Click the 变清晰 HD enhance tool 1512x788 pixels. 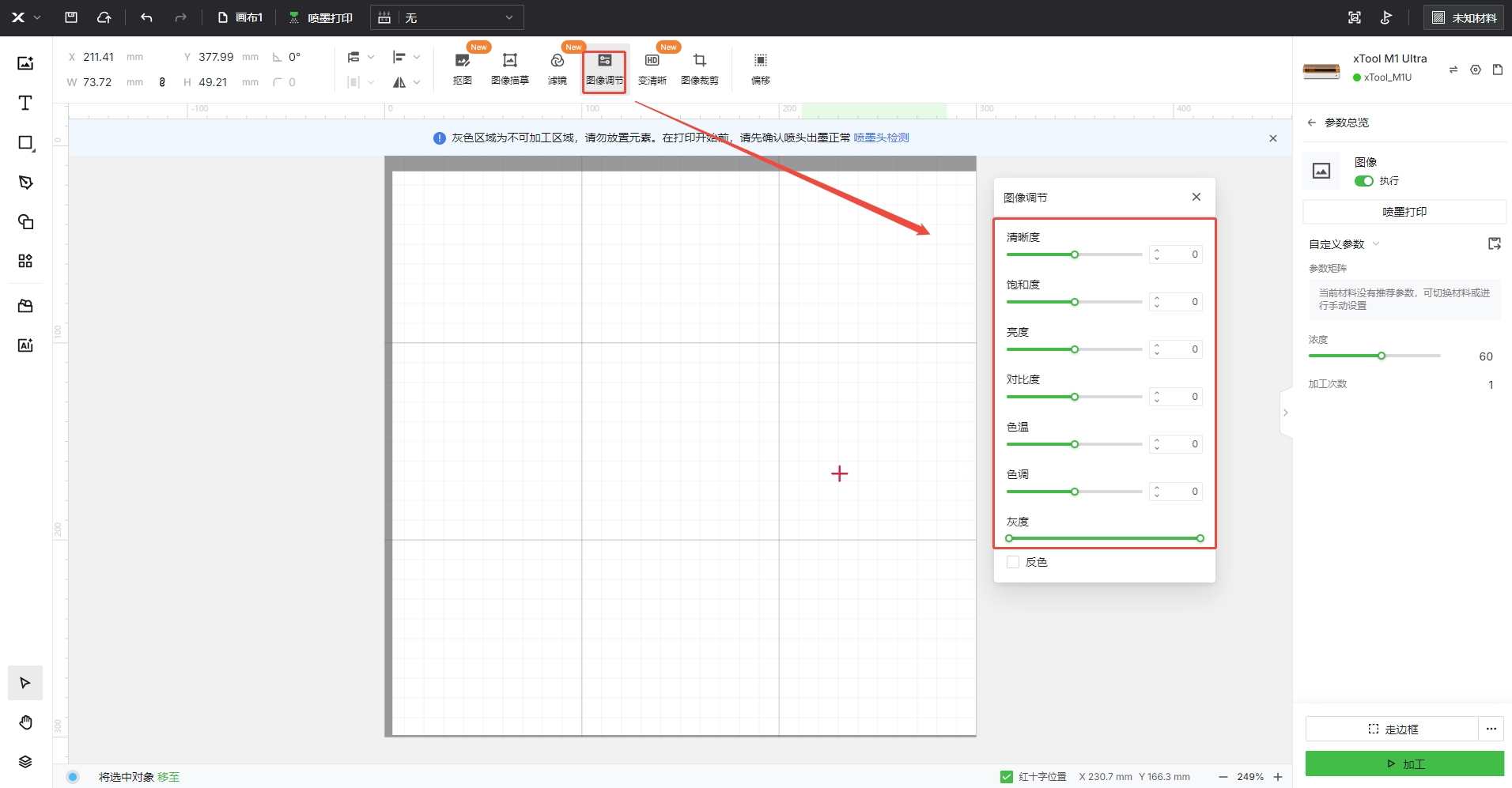tap(652, 69)
